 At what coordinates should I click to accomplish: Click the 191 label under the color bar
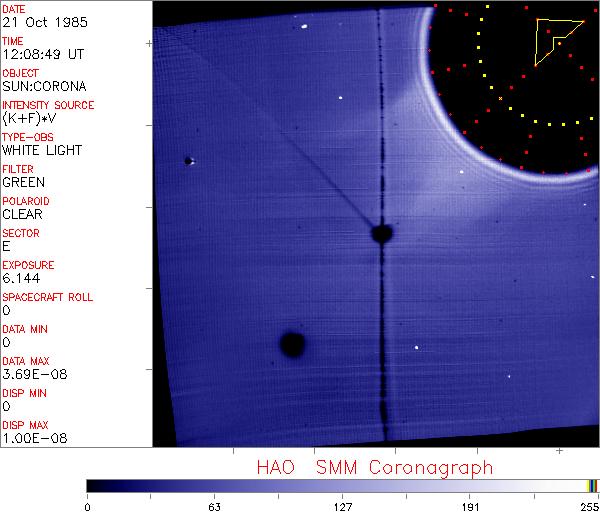tap(470, 504)
